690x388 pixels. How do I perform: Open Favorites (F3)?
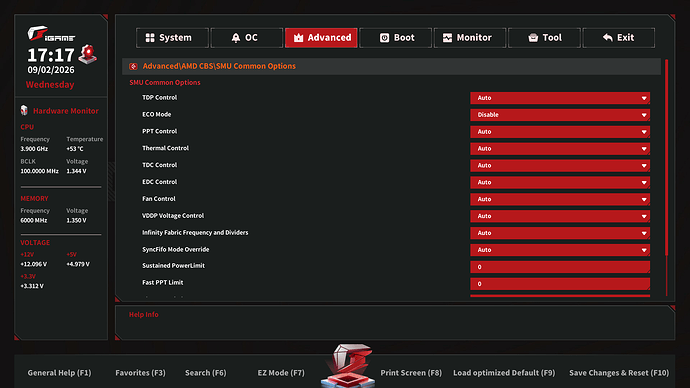[140, 373]
